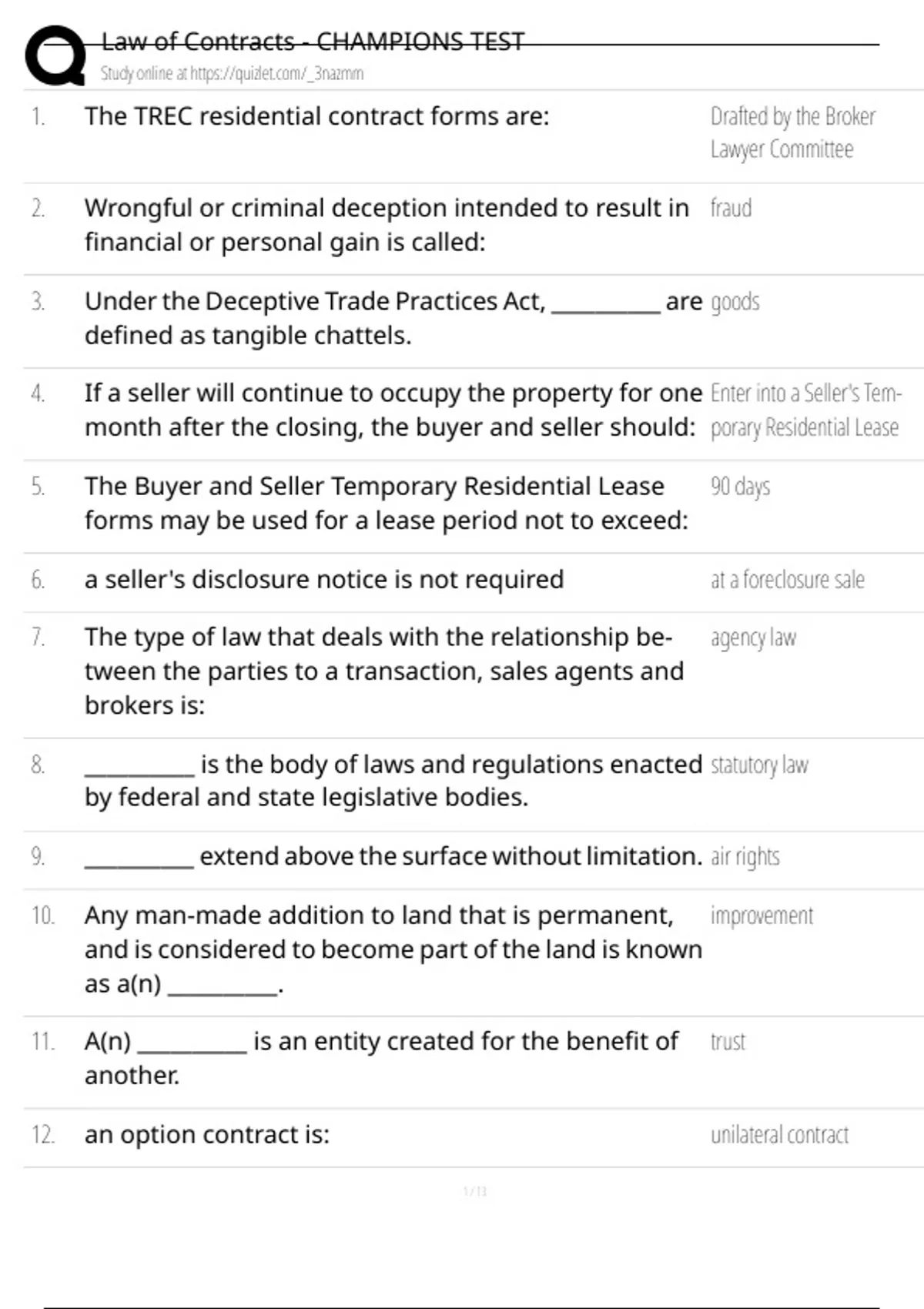The height and width of the screenshot is (1309, 924).
Task: Click the answer 'Drafted by the Broker Lawyer Committee'
Action: [x=793, y=132]
